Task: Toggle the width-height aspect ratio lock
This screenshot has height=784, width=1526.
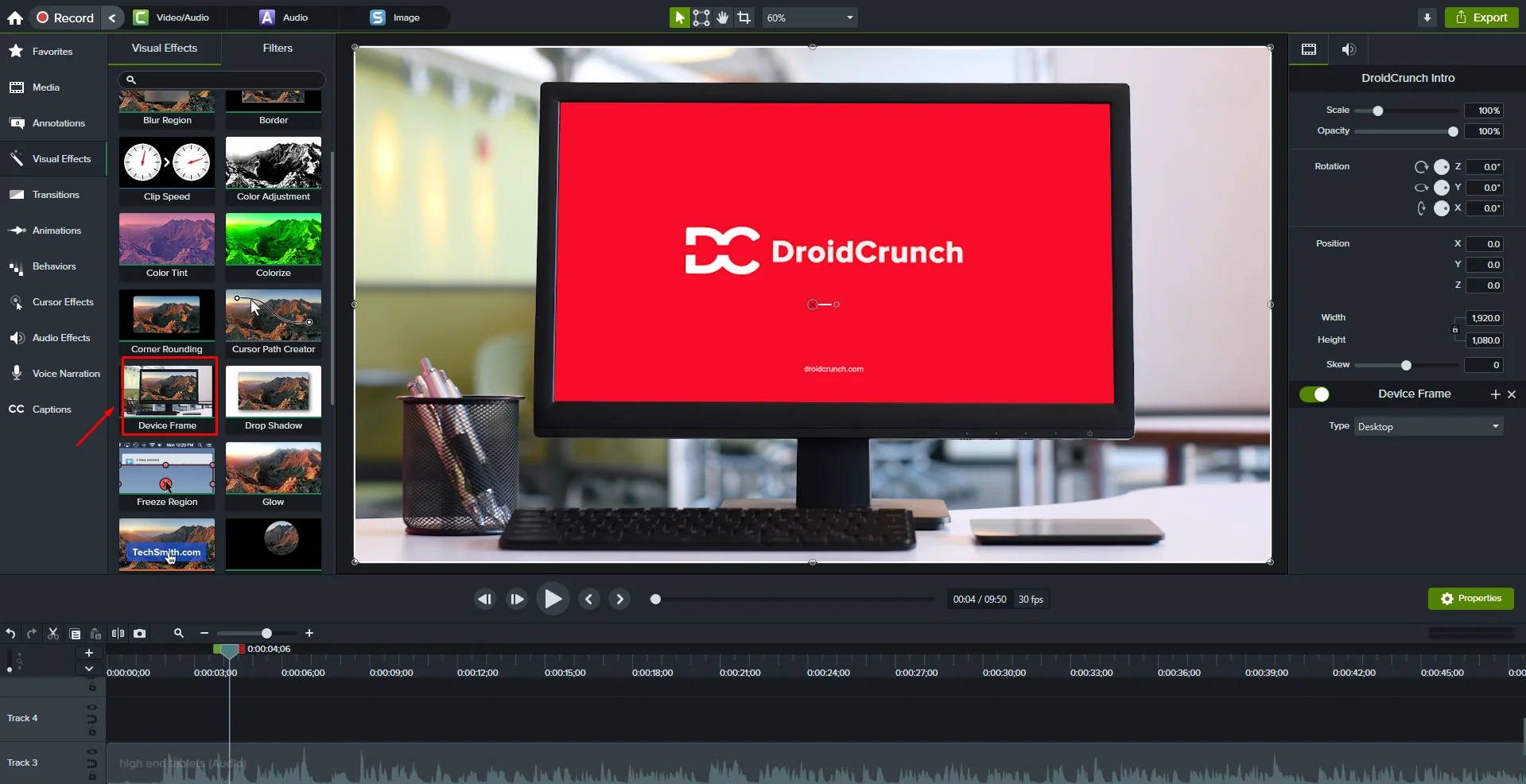Action: tap(1455, 329)
